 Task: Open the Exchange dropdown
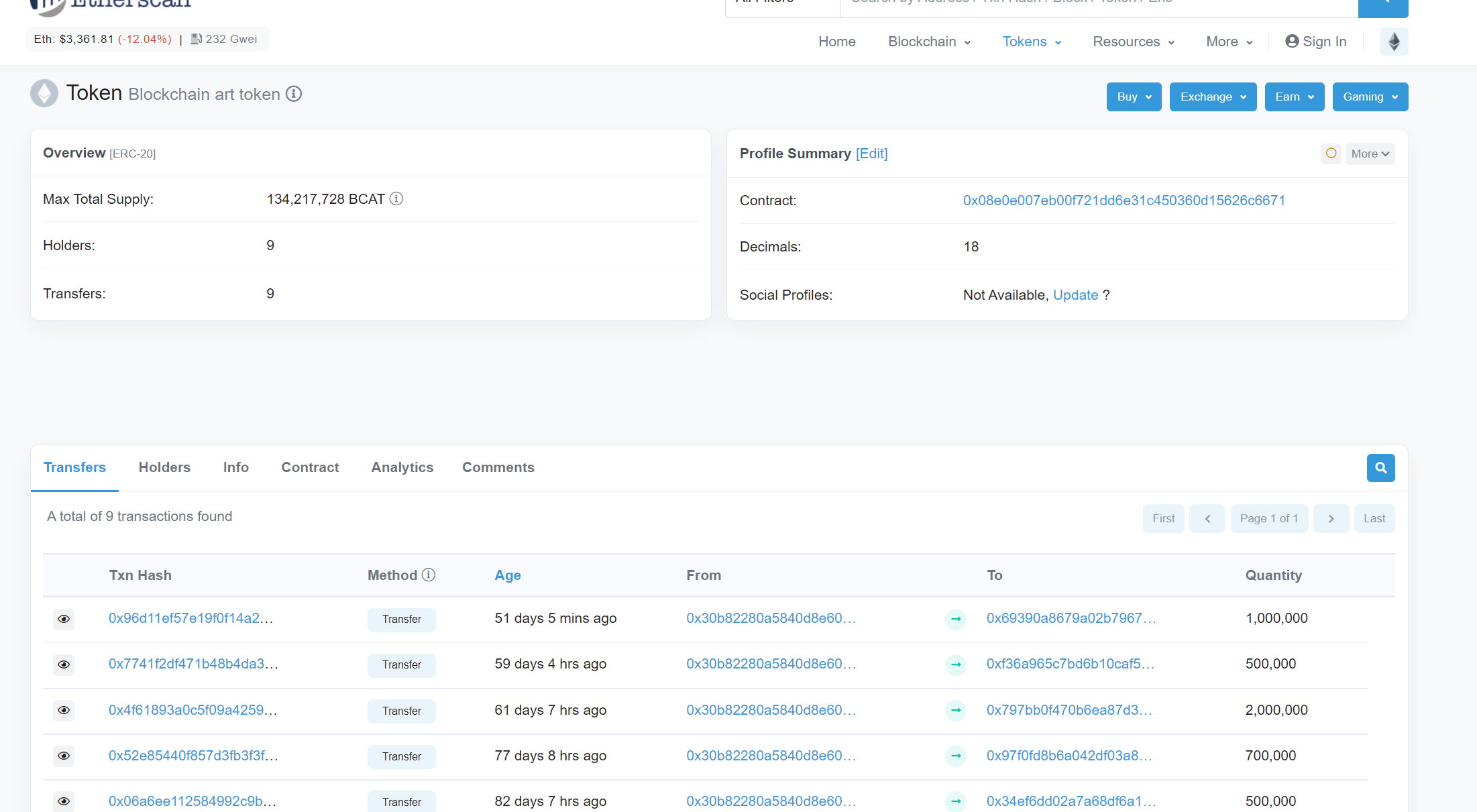(1213, 97)
